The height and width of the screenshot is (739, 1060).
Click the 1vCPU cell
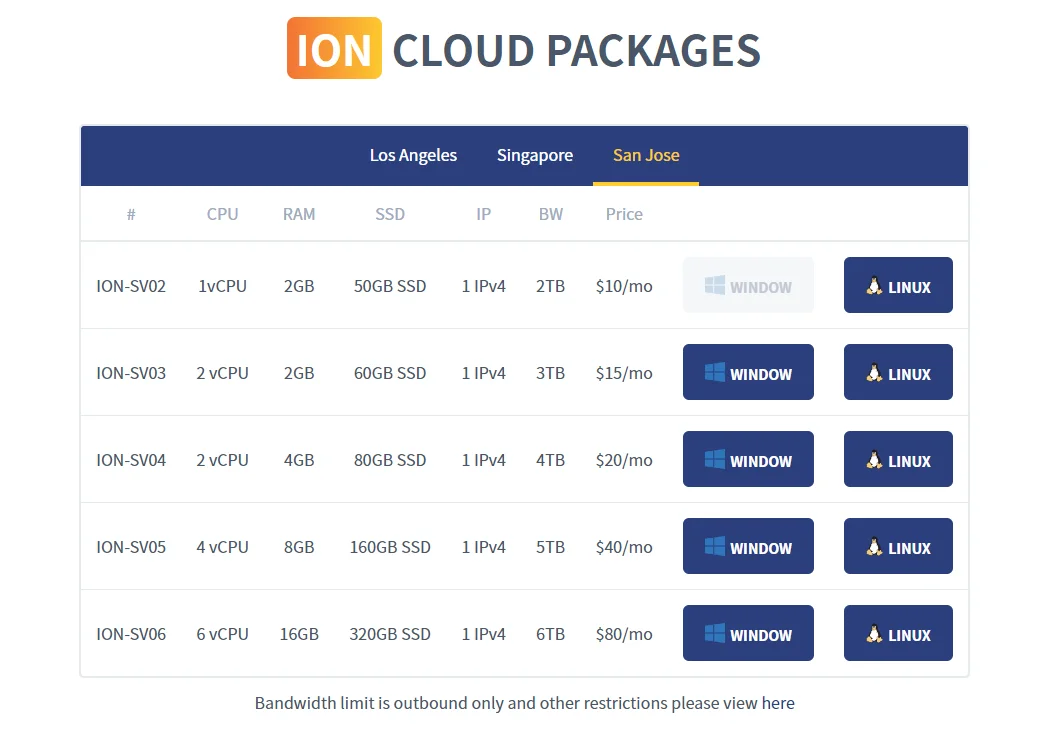tap(222, 286)
